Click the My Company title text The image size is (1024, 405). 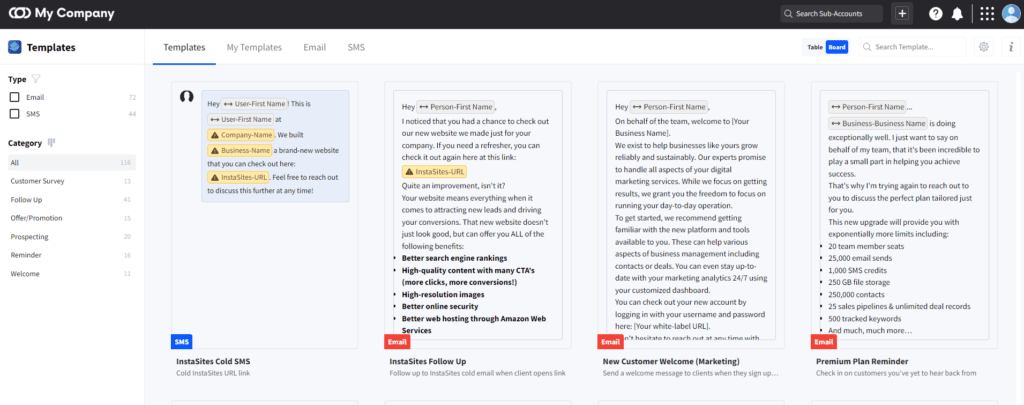coord(74,14)
